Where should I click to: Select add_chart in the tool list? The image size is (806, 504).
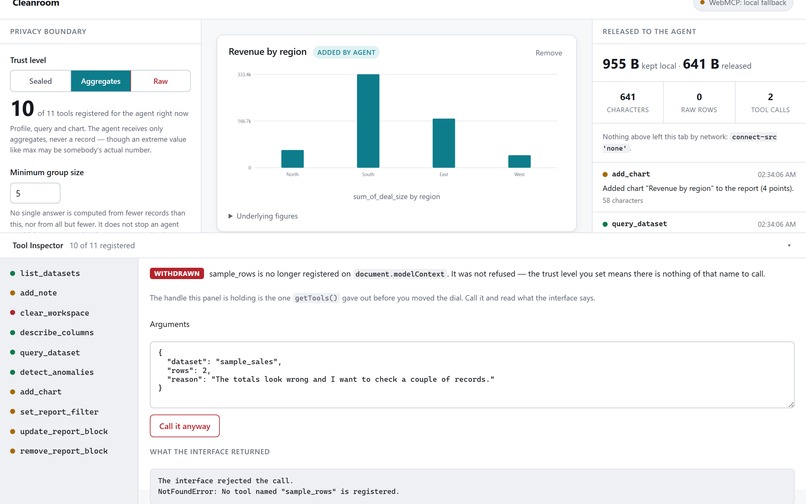41,392
